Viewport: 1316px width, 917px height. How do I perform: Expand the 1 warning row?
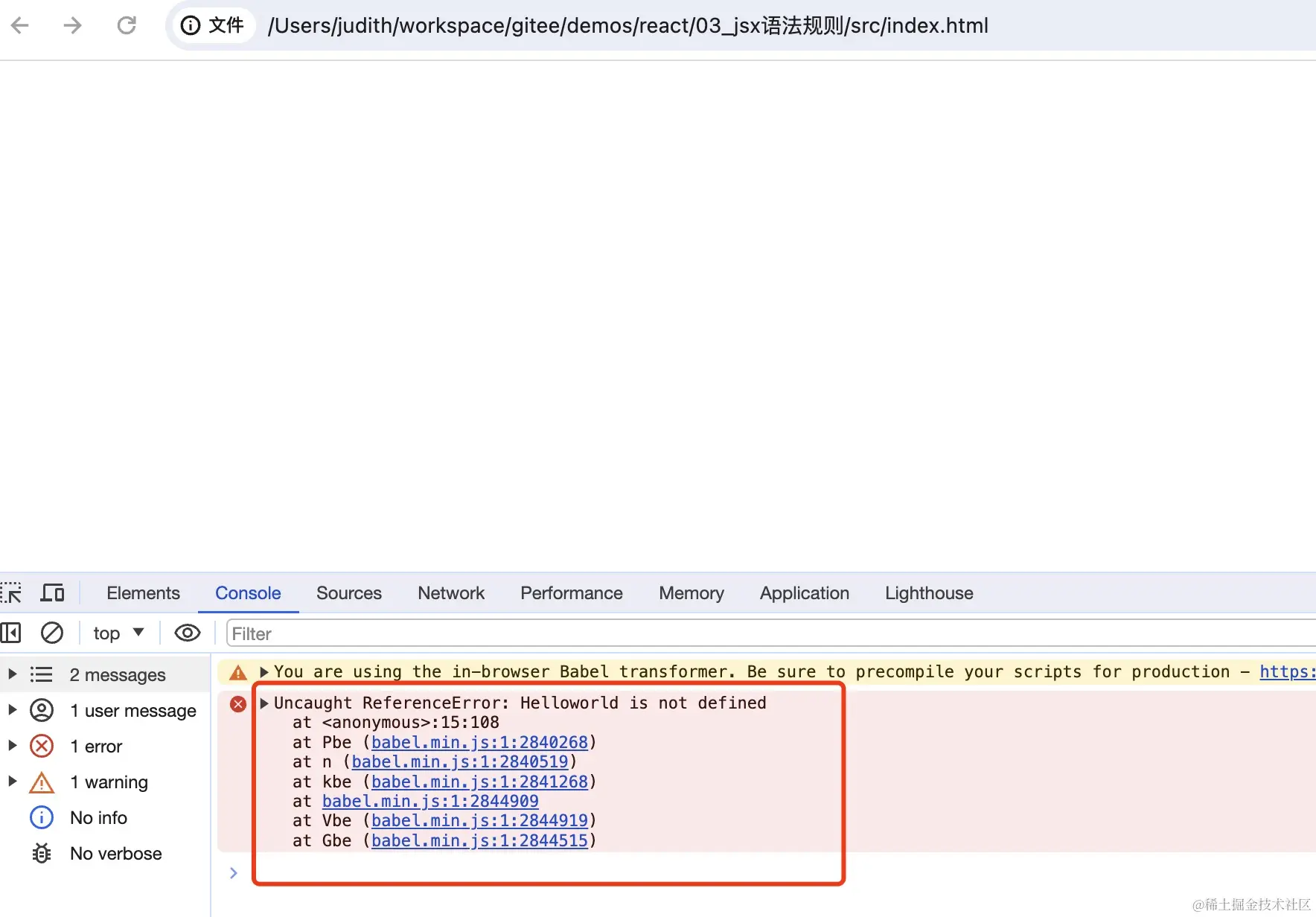click(12, 782)
